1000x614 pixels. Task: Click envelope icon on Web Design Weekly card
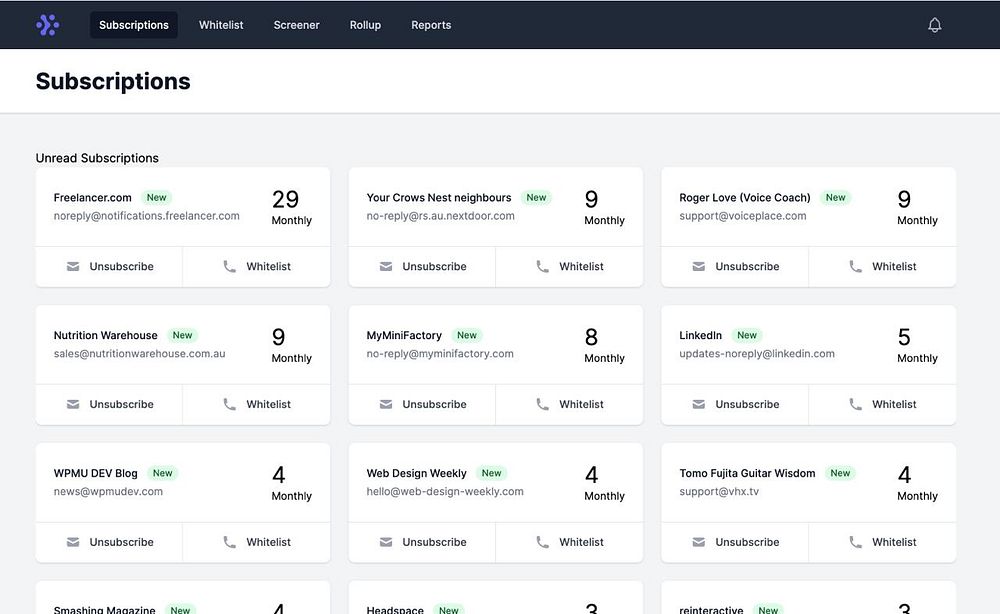(x=386, y=542)
